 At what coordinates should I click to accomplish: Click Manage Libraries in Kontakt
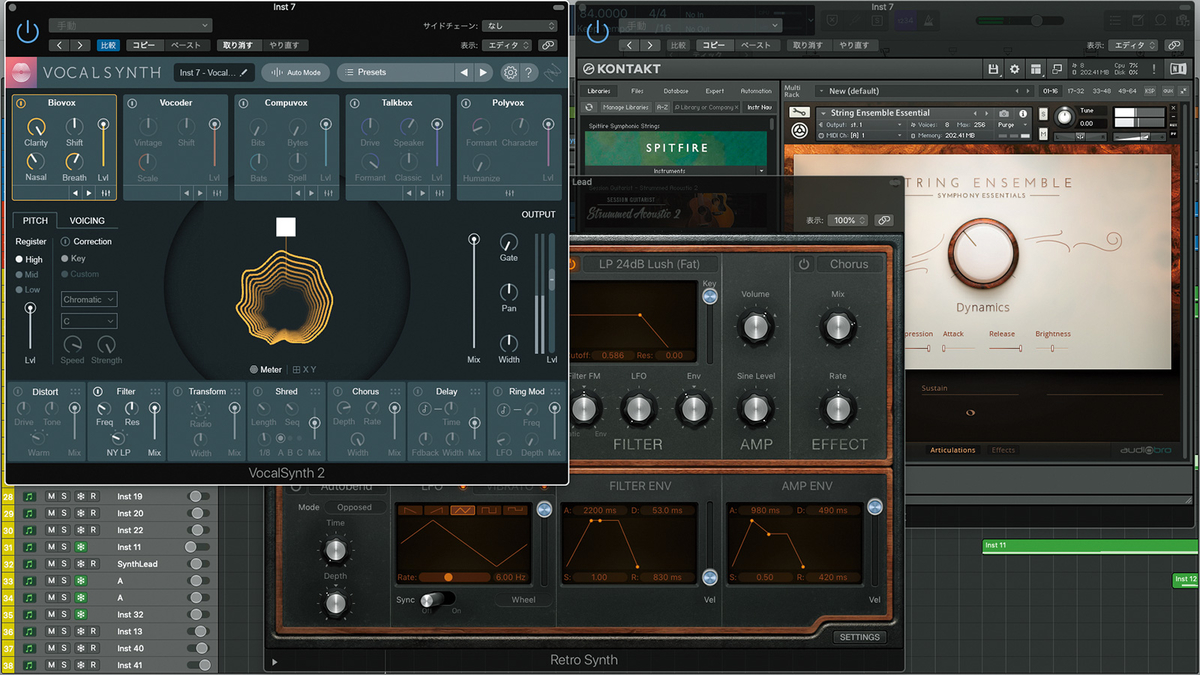pos(626,107)
